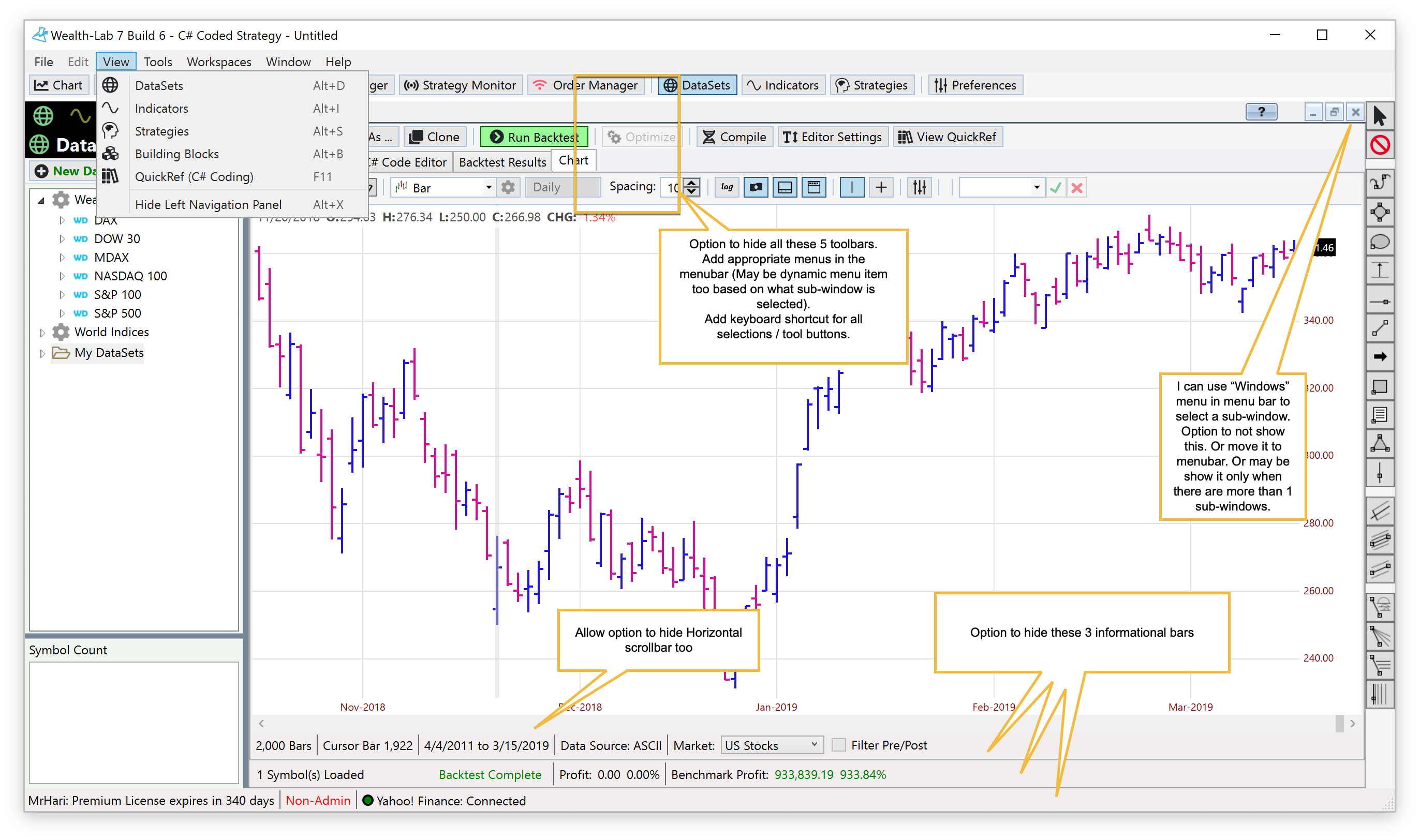Toggle log scale on chart

point(727,187)
